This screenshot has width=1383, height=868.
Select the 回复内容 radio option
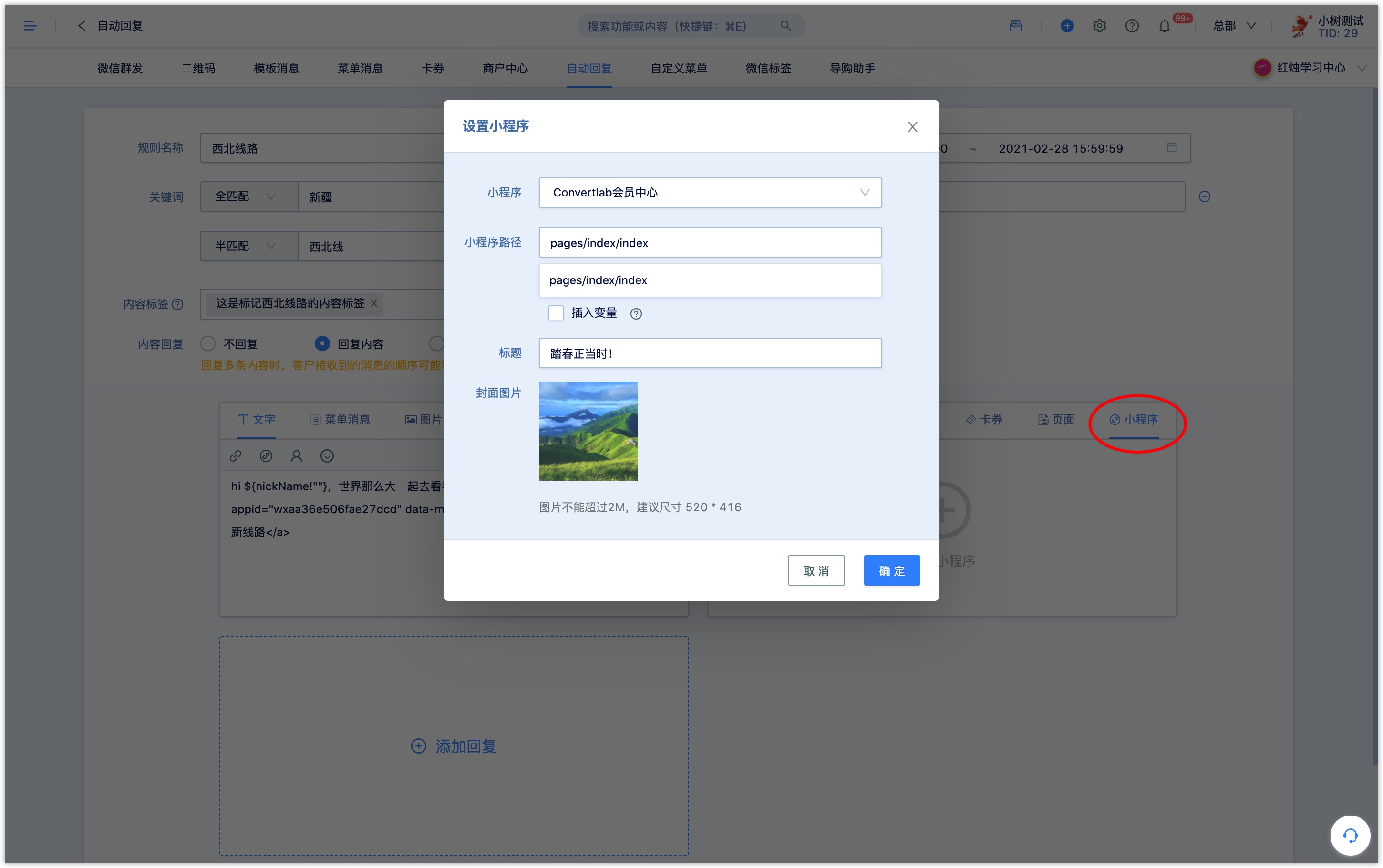coord(322,343)
